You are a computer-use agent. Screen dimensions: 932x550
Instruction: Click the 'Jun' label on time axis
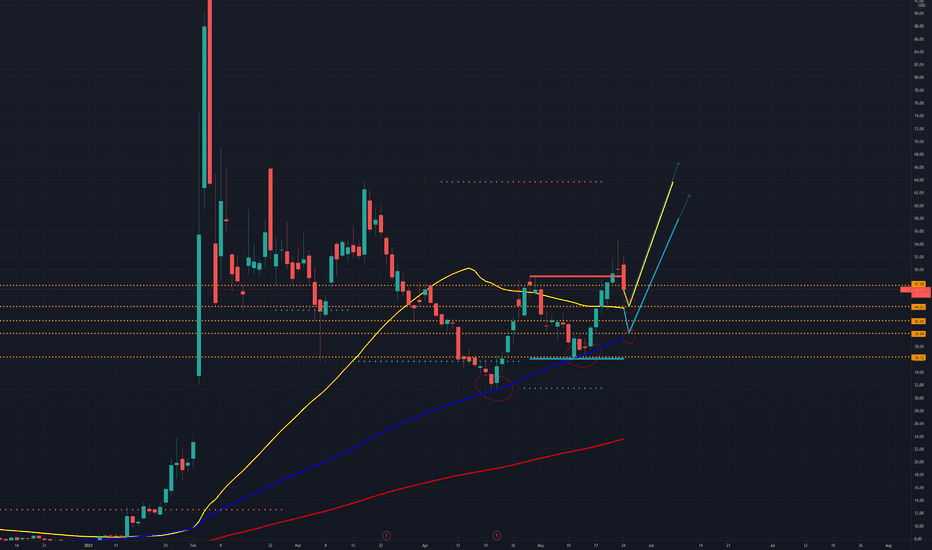pos(651,545)
